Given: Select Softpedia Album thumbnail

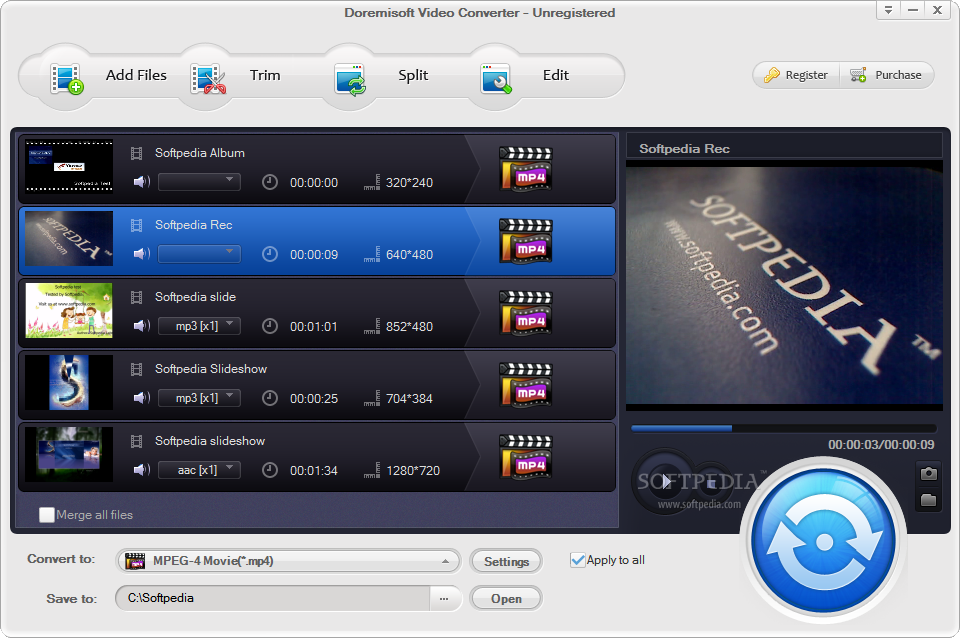Looking at the screenshot, I should tap(69, 167).
